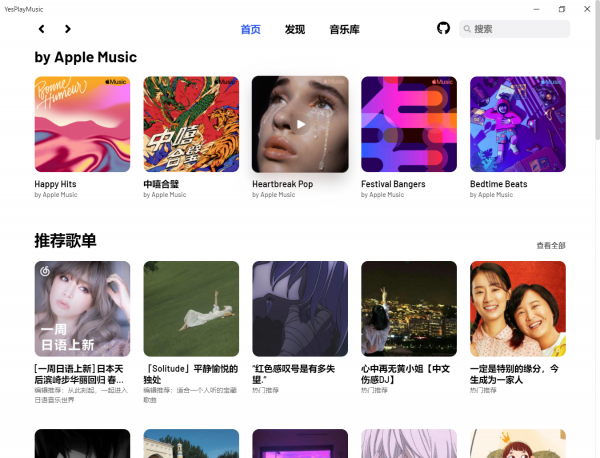Click the Bedtime Beats title

tap(499, 184)
